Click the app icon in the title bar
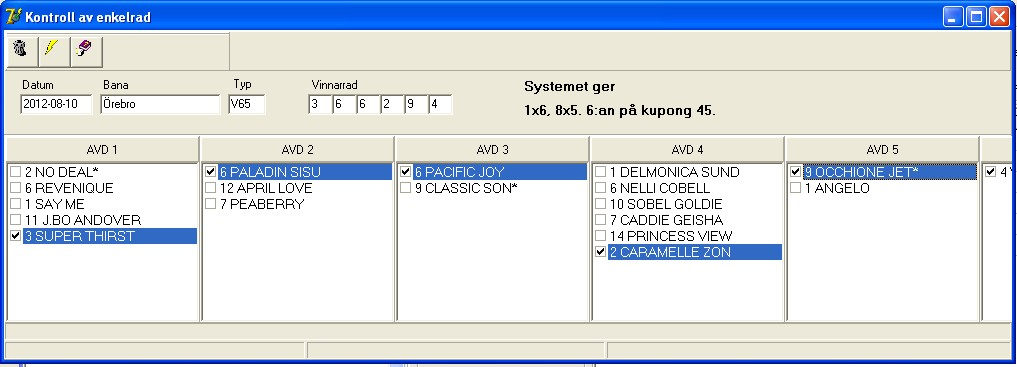Image resolution: width=1017 pixels, height=367 pixels. point(13,16)
